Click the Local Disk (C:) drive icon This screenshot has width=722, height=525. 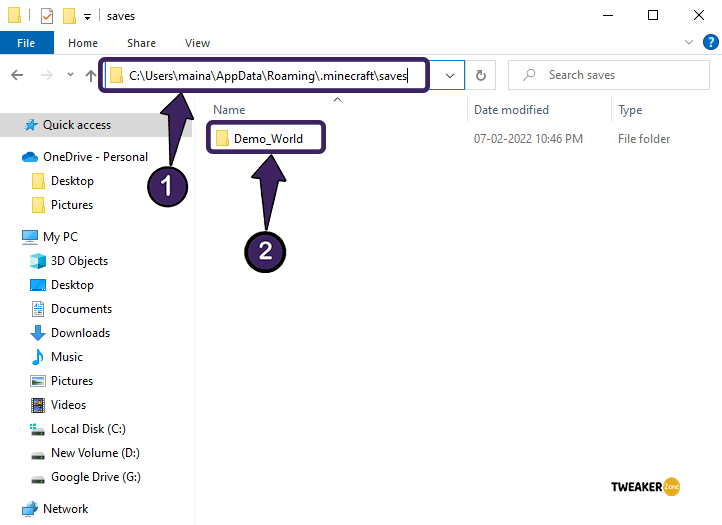pyautogui.click(x=37, y=430)
